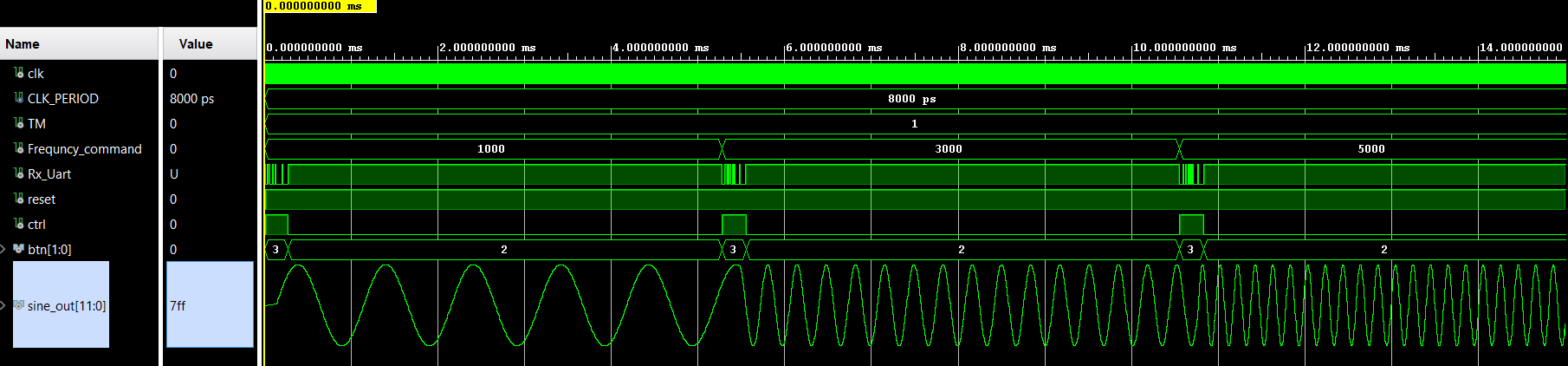This screenshot has width=1568, height=366.
Task: Select the sine_out[11:0] signal name
Action: tap(67, 305)
